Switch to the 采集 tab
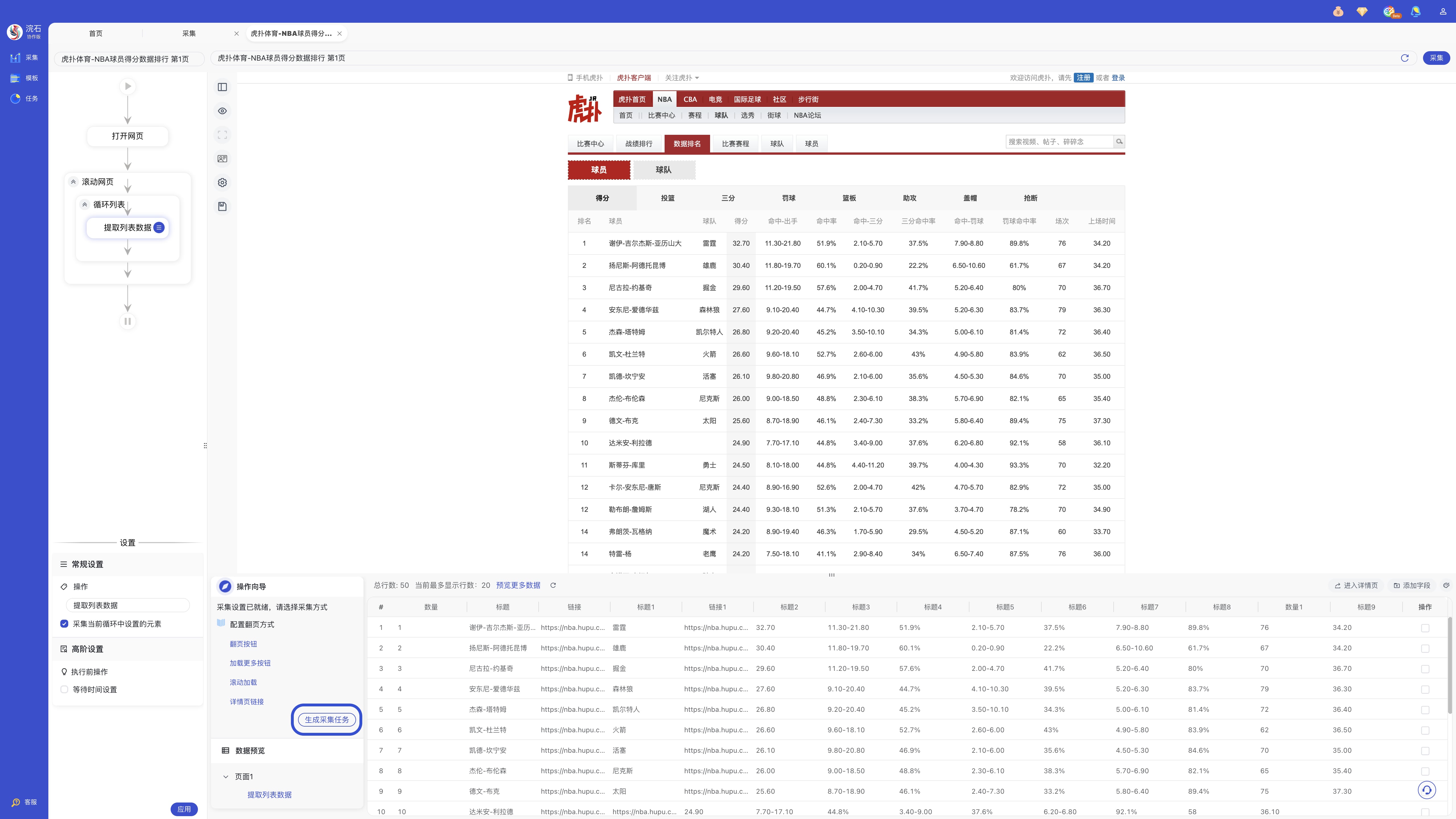The height and width of the screenshot is (819, 1456). 189,33
